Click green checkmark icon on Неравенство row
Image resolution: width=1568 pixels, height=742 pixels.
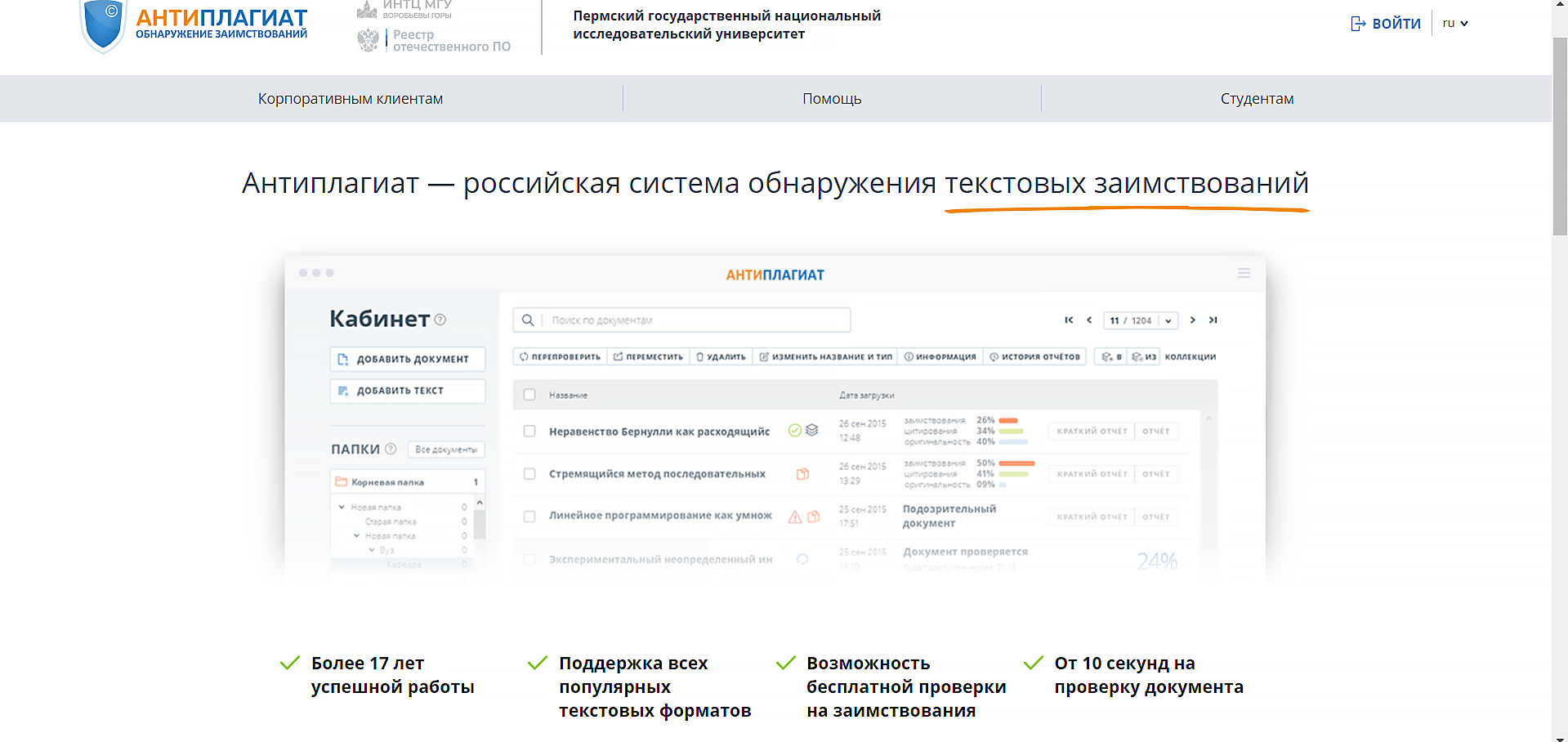point(794,431)
